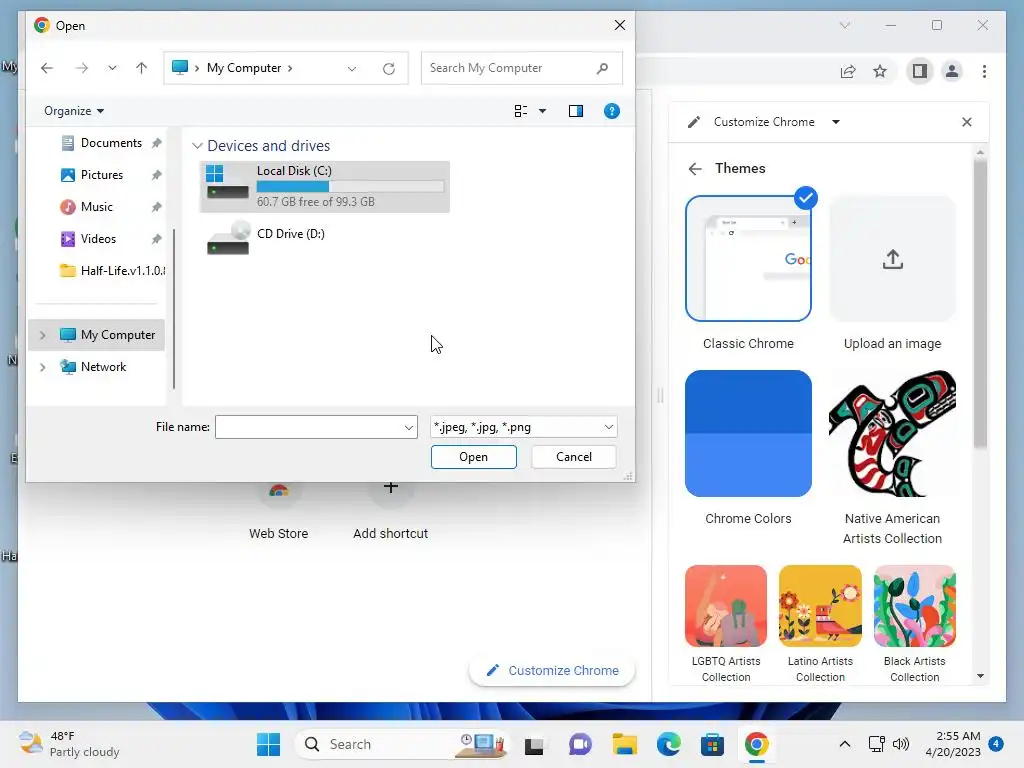Open Chrome three-dot menu
This screenshot has width=1024, height=768.
tap(984, 71)
